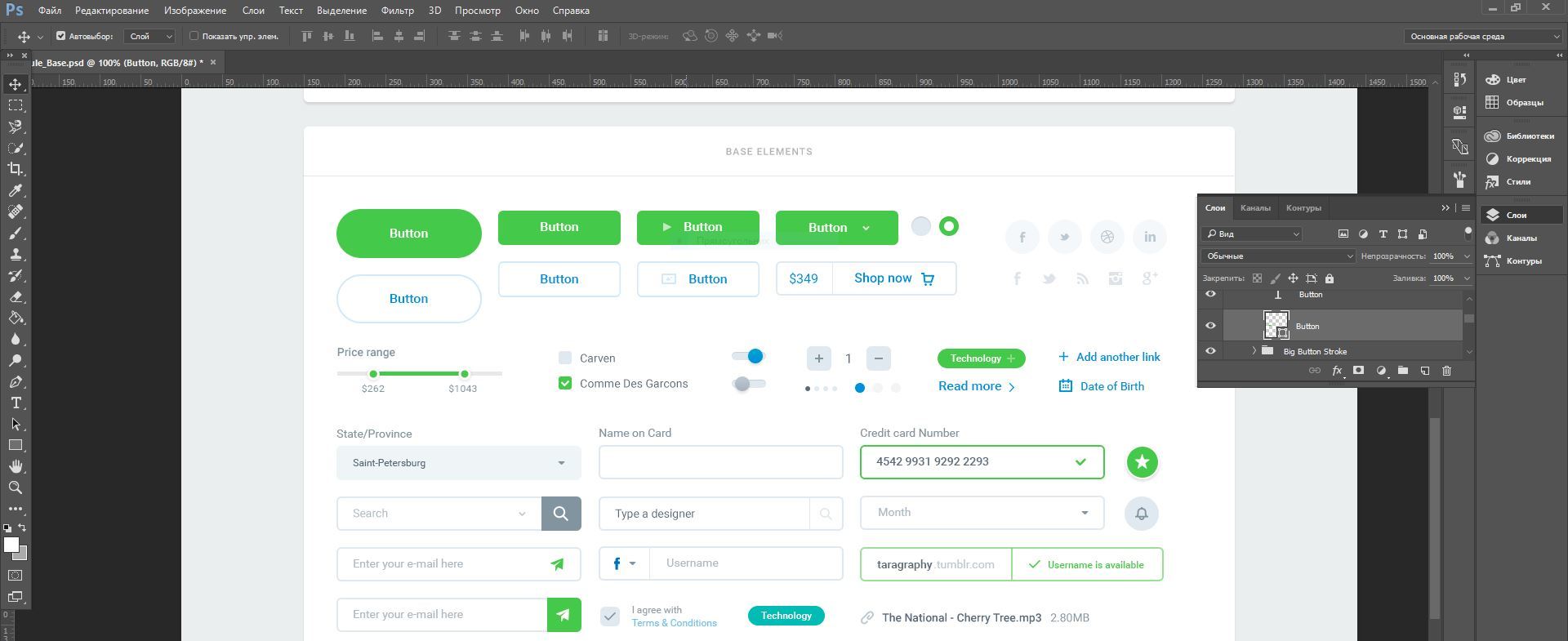Expand the Big Button Stroke group
Image resolution: width=1568 pixels, height=641 pixels.
[x=1254, y=351]
